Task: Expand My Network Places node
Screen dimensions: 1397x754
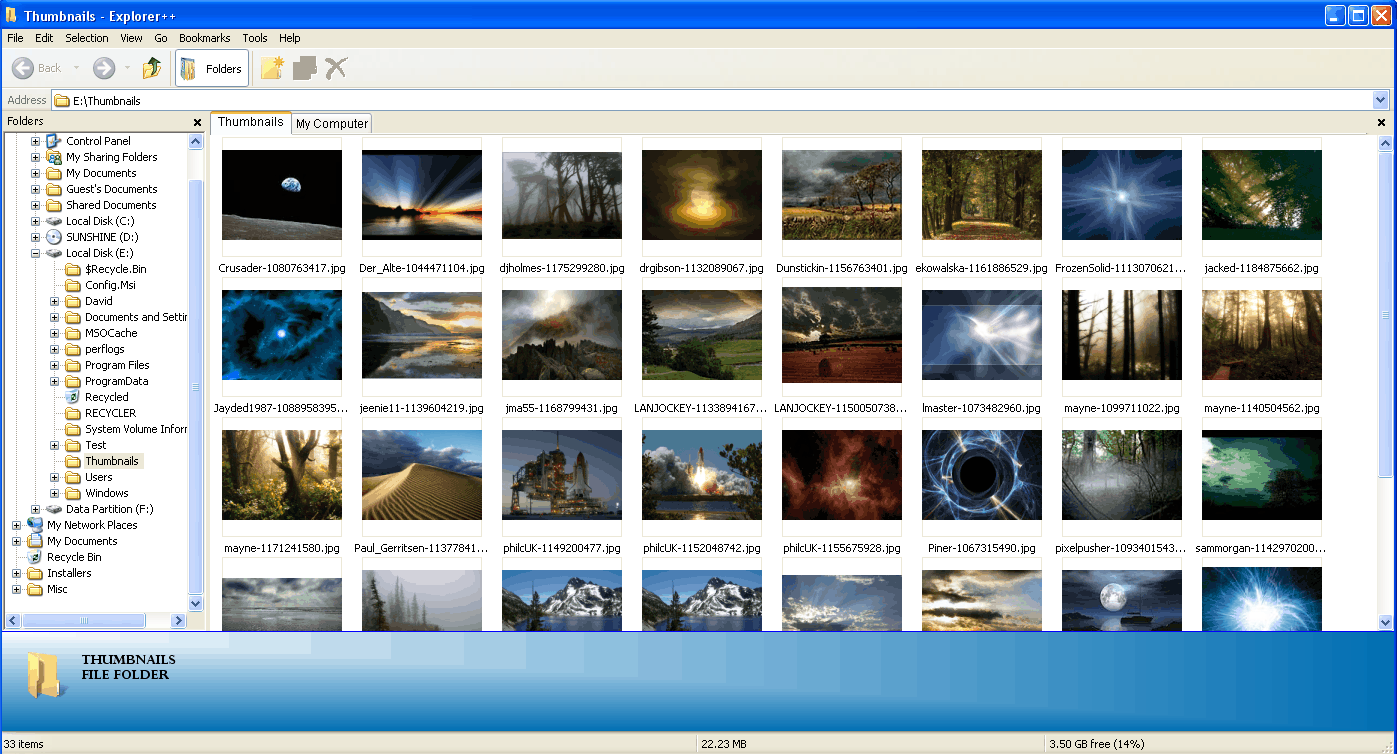Action: (17, 525)
